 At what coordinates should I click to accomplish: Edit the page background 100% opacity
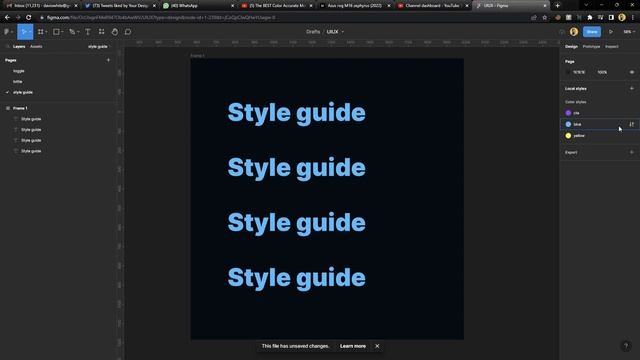point(602,72)
